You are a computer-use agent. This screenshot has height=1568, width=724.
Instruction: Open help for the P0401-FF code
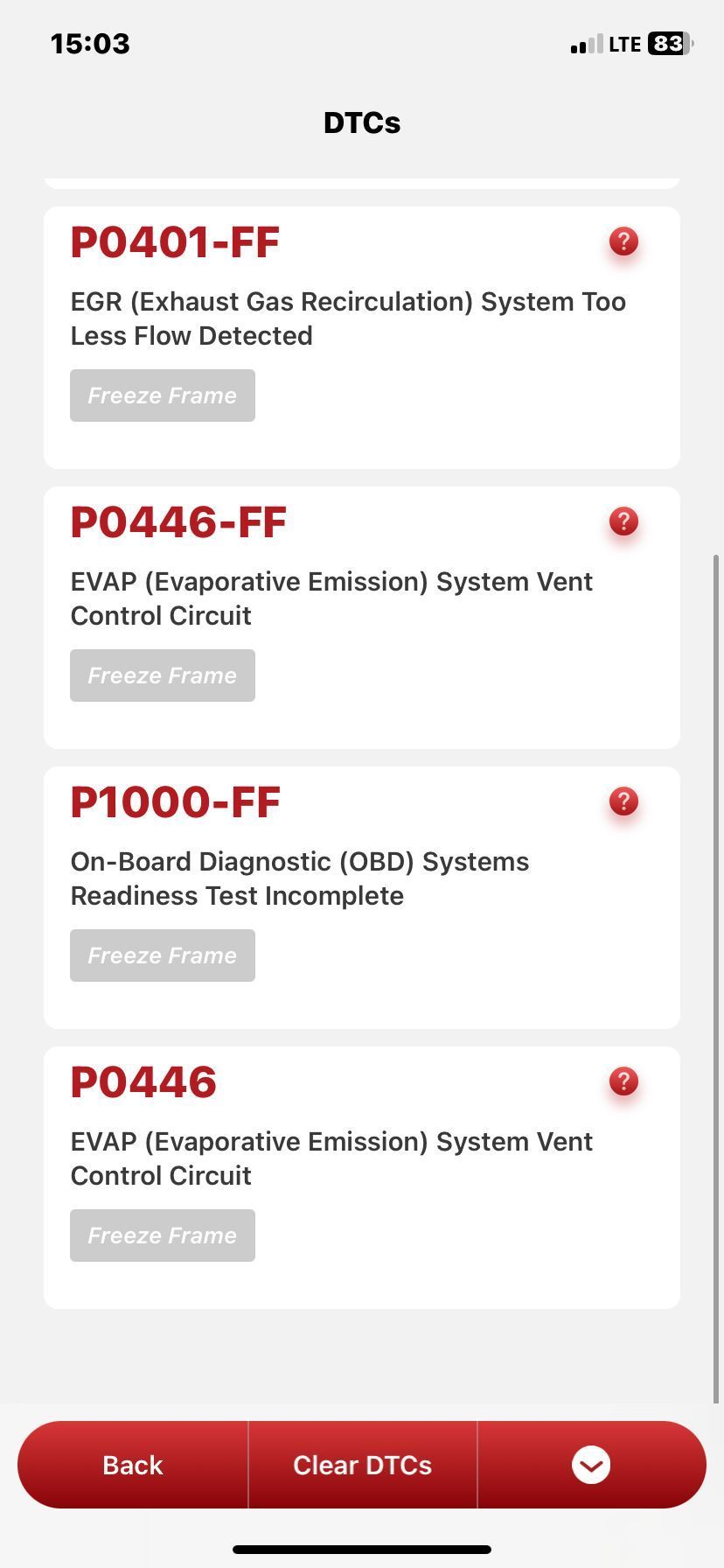pos(623,241)
